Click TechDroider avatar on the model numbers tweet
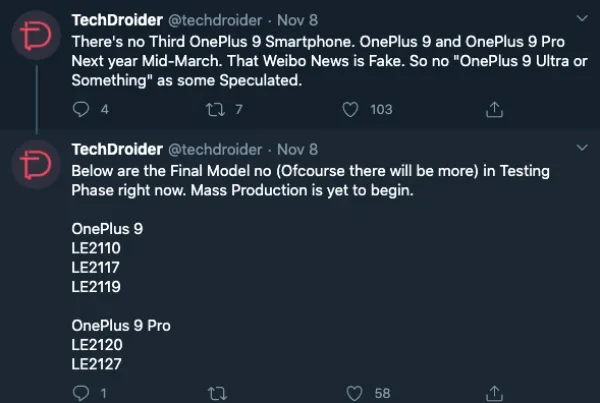This screenshot has width=600, height=403. (x=39, y=165)
